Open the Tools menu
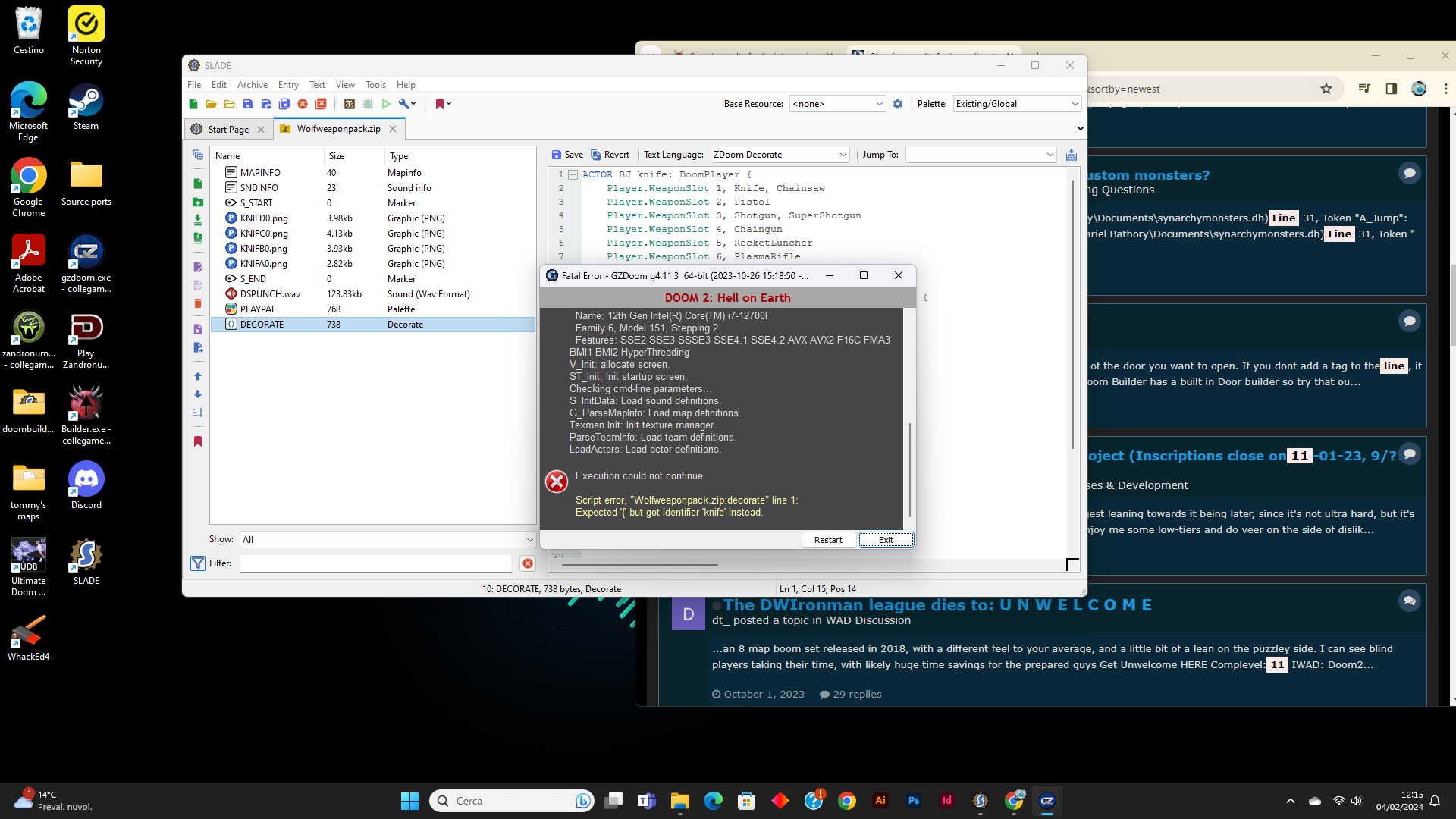Screen dimensions: 1456x819 click(x=375, y=85)
